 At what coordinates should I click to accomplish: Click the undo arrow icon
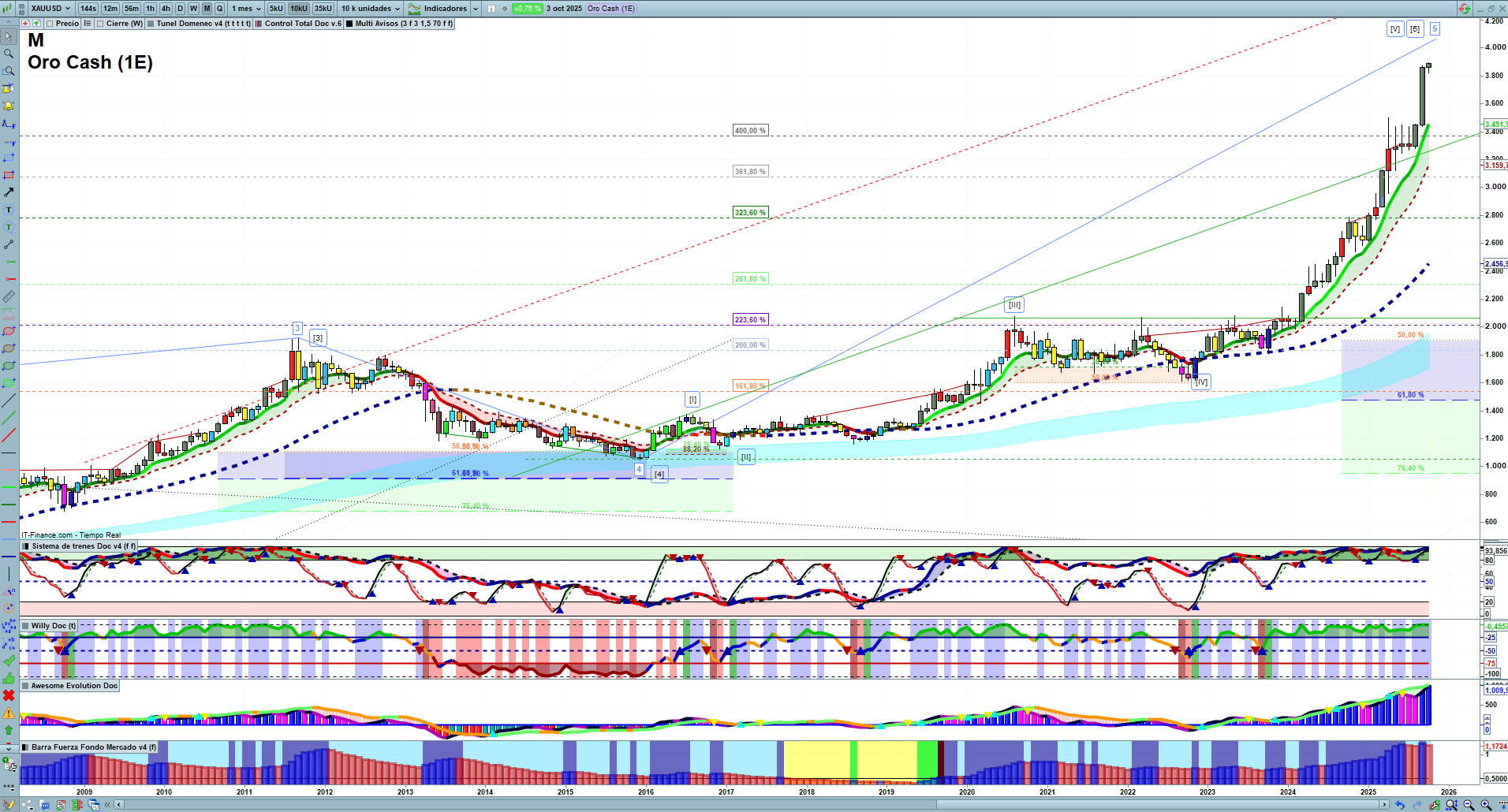point(1399,805)
